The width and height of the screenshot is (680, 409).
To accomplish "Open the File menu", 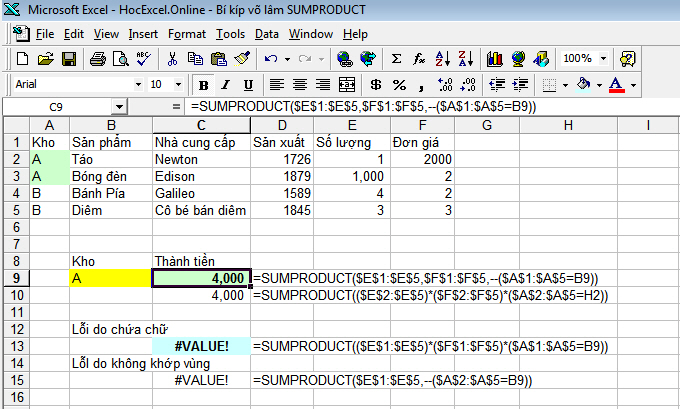I will point(45,34).
